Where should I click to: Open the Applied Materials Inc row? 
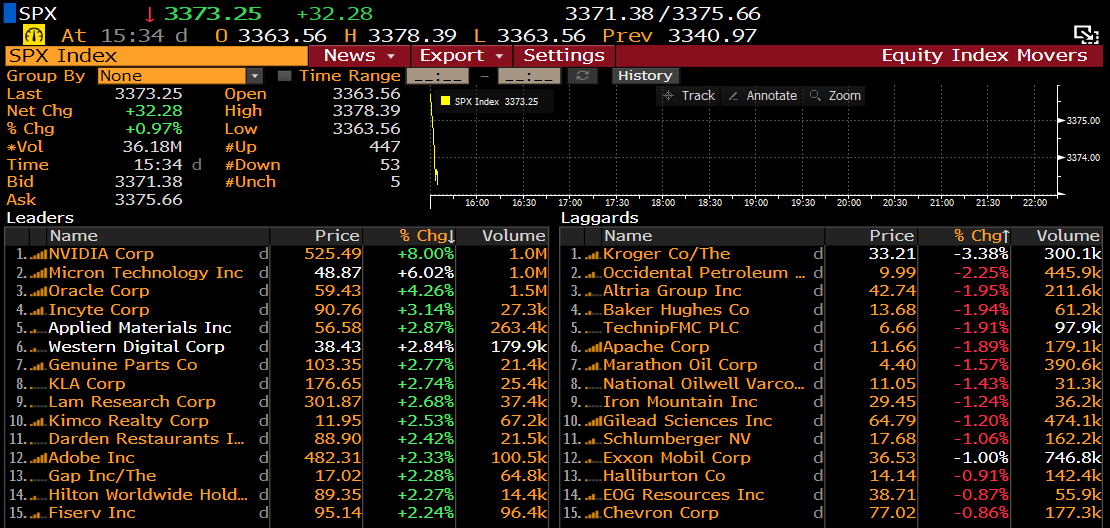coord(277,328)
